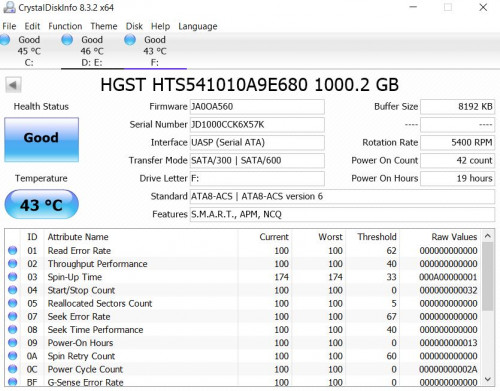This screenshot has height=391, width=500.
Task: Click the status orb for Read Error Rate
Action: (x=13, y=250)
